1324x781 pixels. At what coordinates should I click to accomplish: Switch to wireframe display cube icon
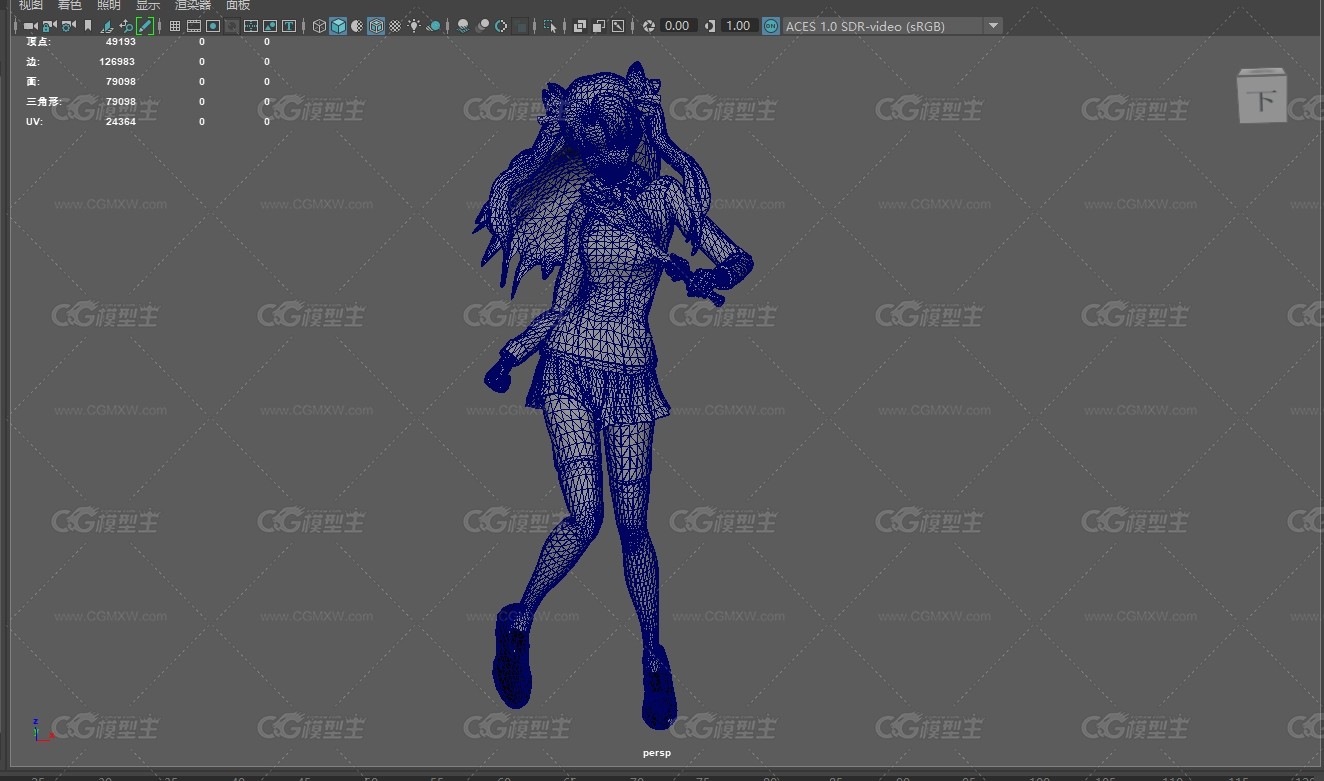(319, 26)
